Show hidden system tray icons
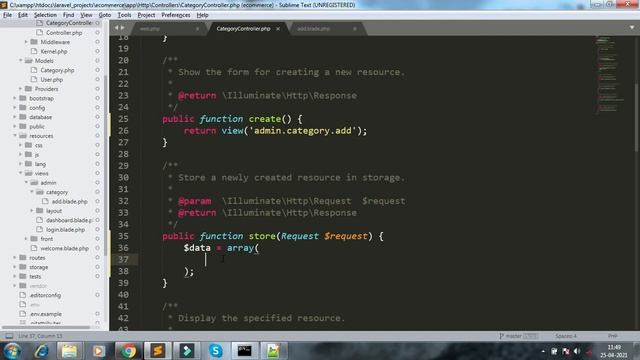640x360 pixels. click(x=543, y=351)
